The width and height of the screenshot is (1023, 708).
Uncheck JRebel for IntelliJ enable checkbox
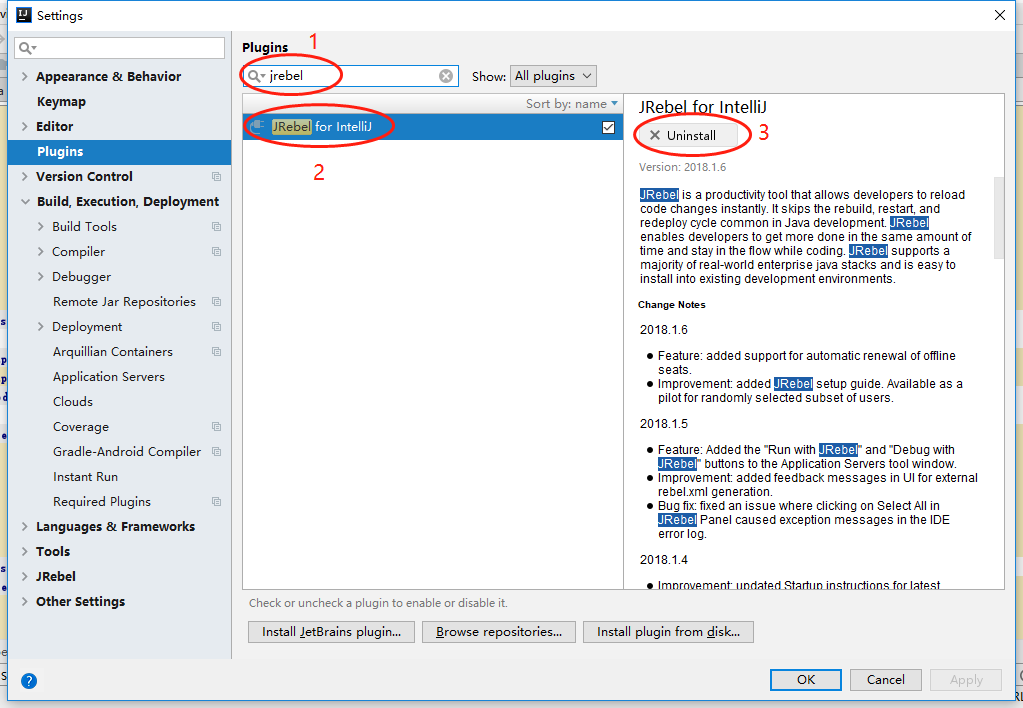click(608, 127)
